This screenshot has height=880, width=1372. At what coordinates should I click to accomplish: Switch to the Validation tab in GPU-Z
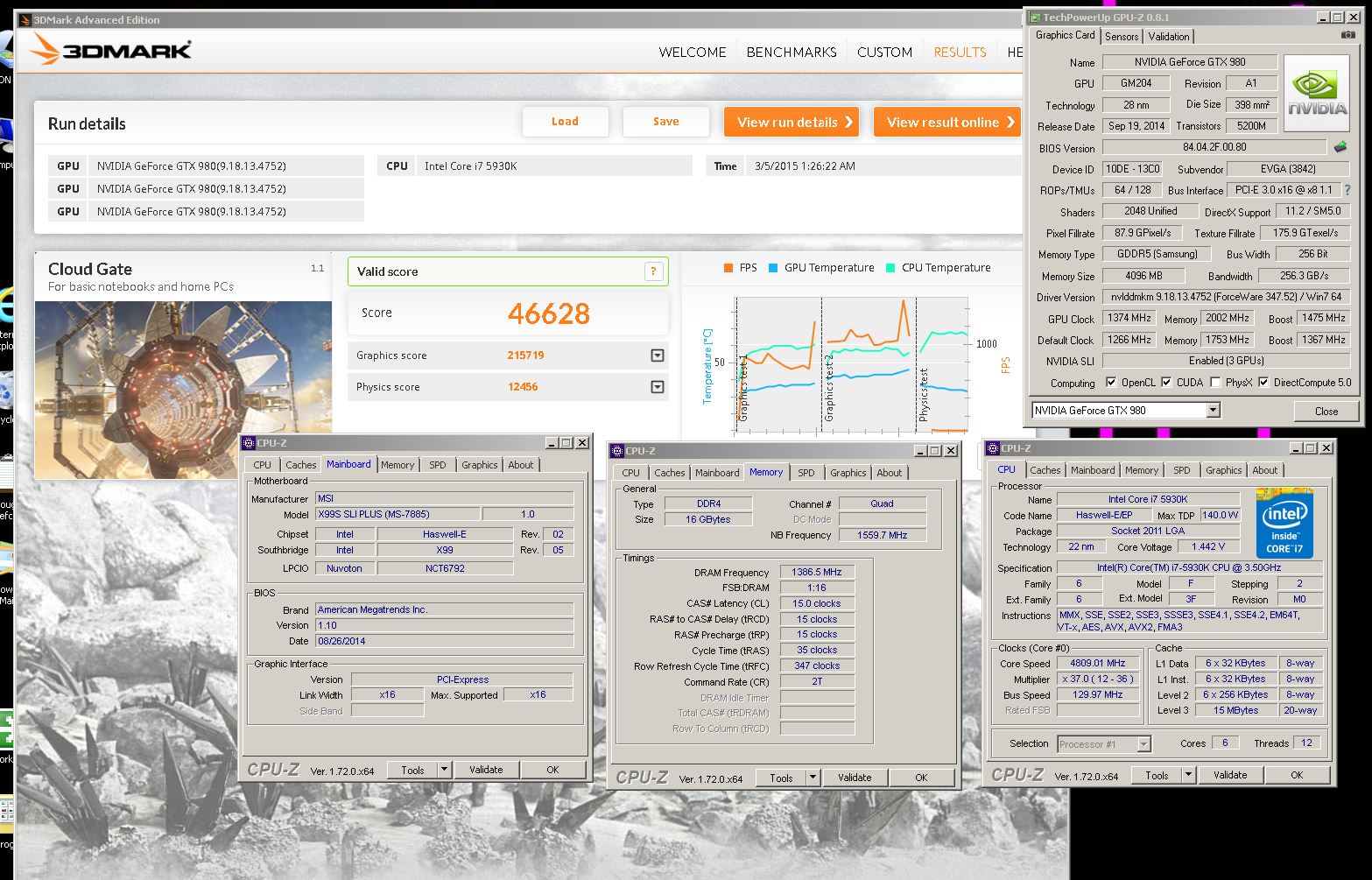pos(1169,37)
